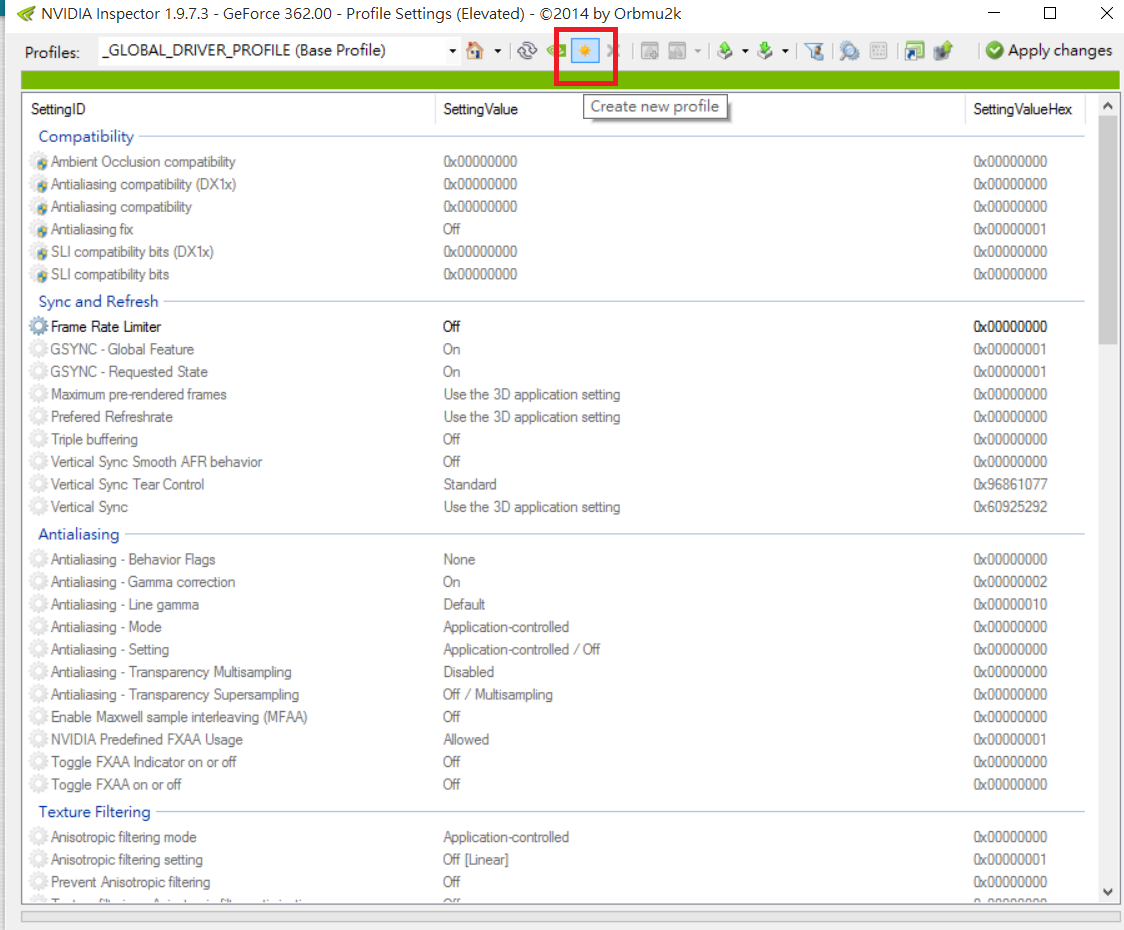
Task: Click icon beside Antialiasing fix
Action: coord(40,230)
